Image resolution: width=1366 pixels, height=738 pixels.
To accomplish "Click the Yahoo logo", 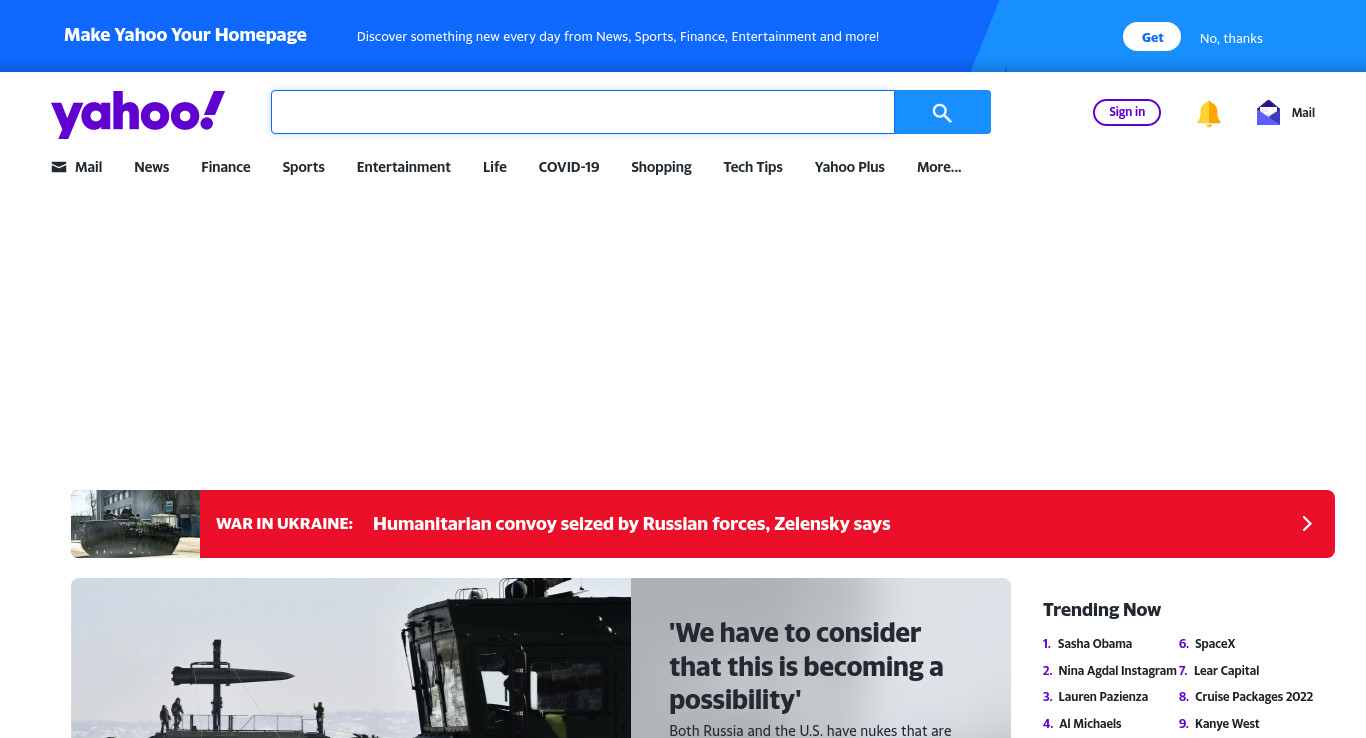I will (138, 114).
